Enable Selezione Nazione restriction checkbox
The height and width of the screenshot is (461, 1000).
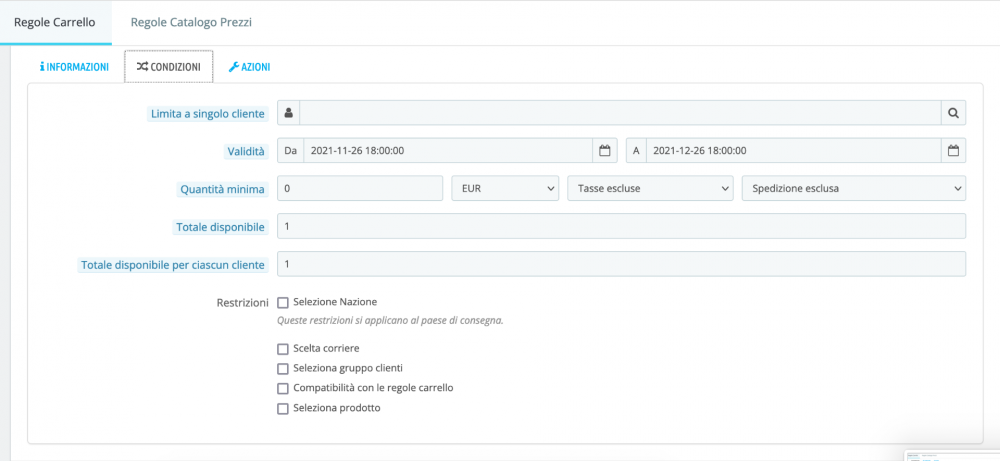(283, 302)
